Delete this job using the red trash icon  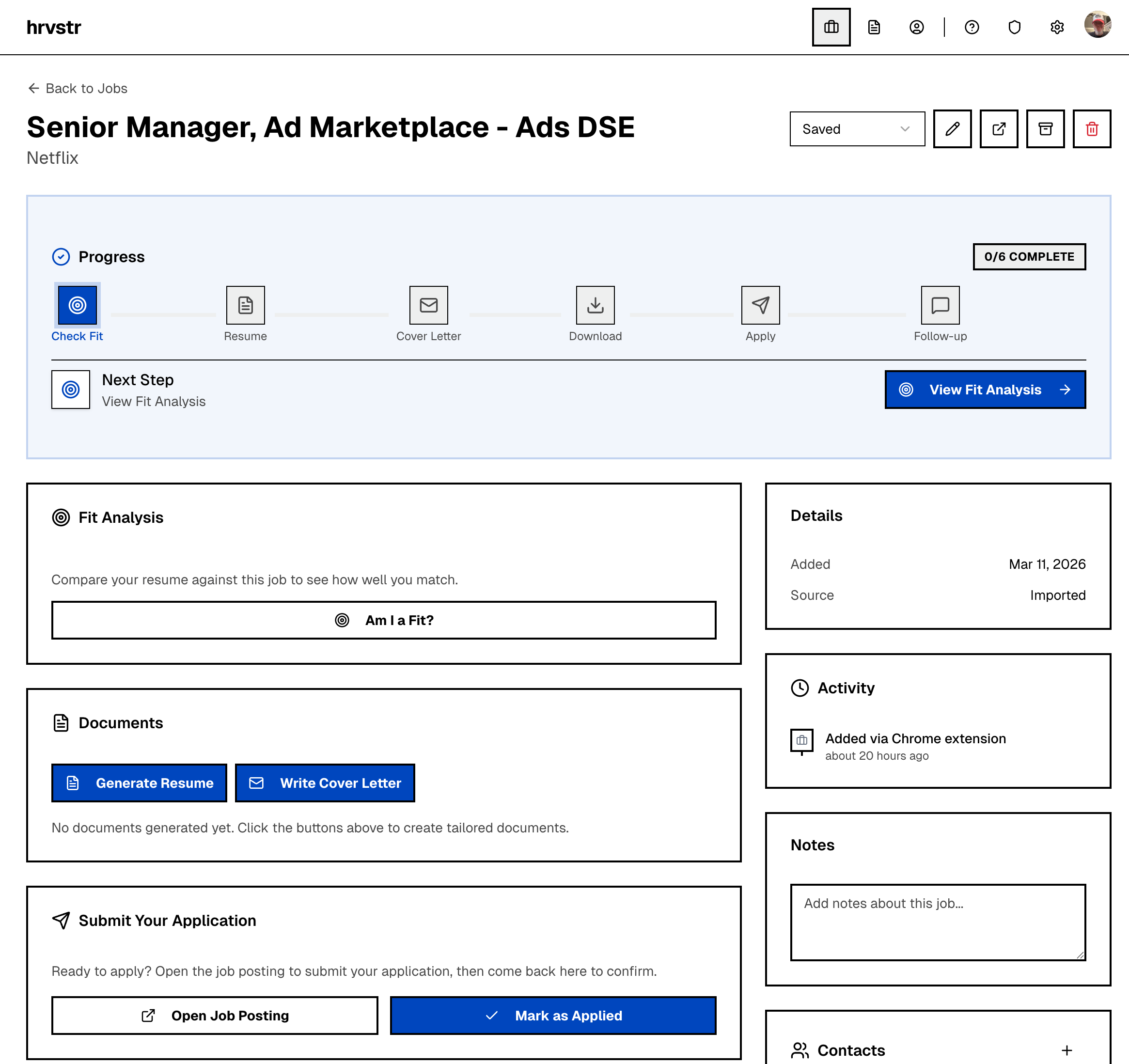pos(1092,129)
